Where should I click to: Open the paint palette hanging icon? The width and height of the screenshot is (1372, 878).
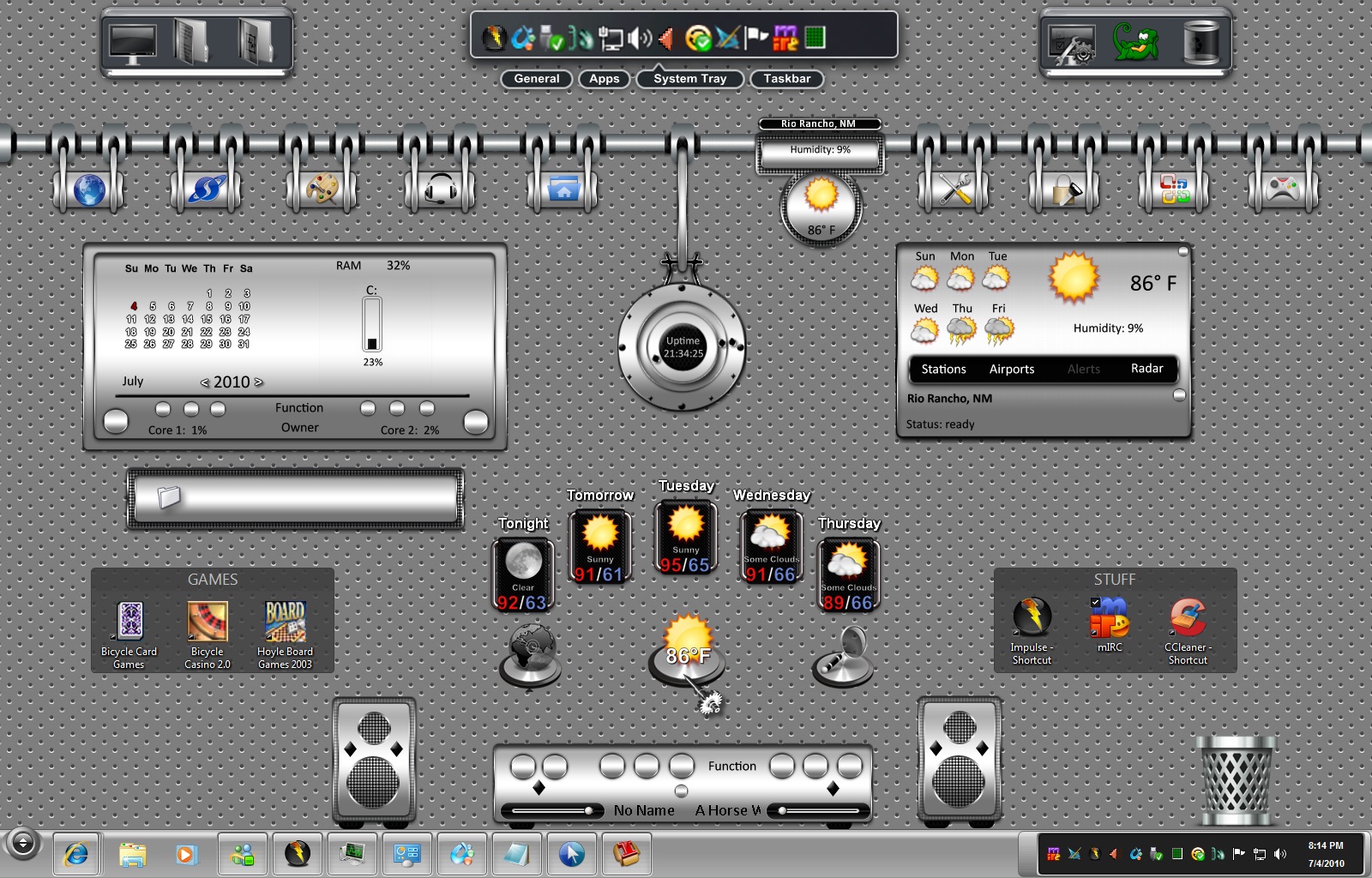(322, 189)
